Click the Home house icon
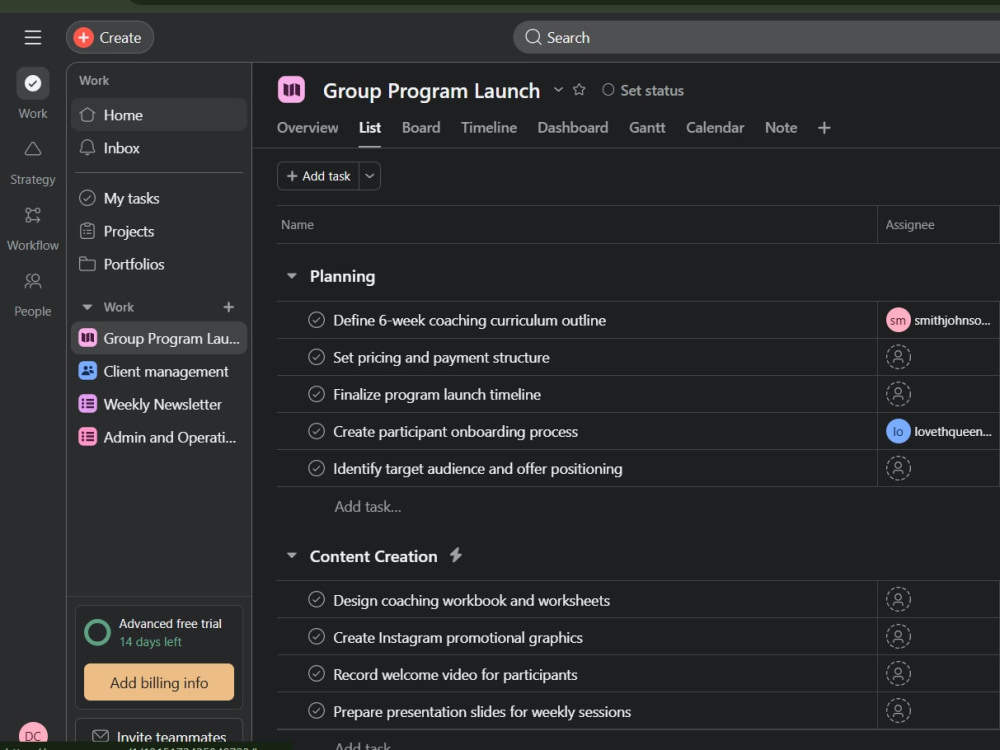The height and width of the screenshot is (750, 1000). [x=87, y=115]
